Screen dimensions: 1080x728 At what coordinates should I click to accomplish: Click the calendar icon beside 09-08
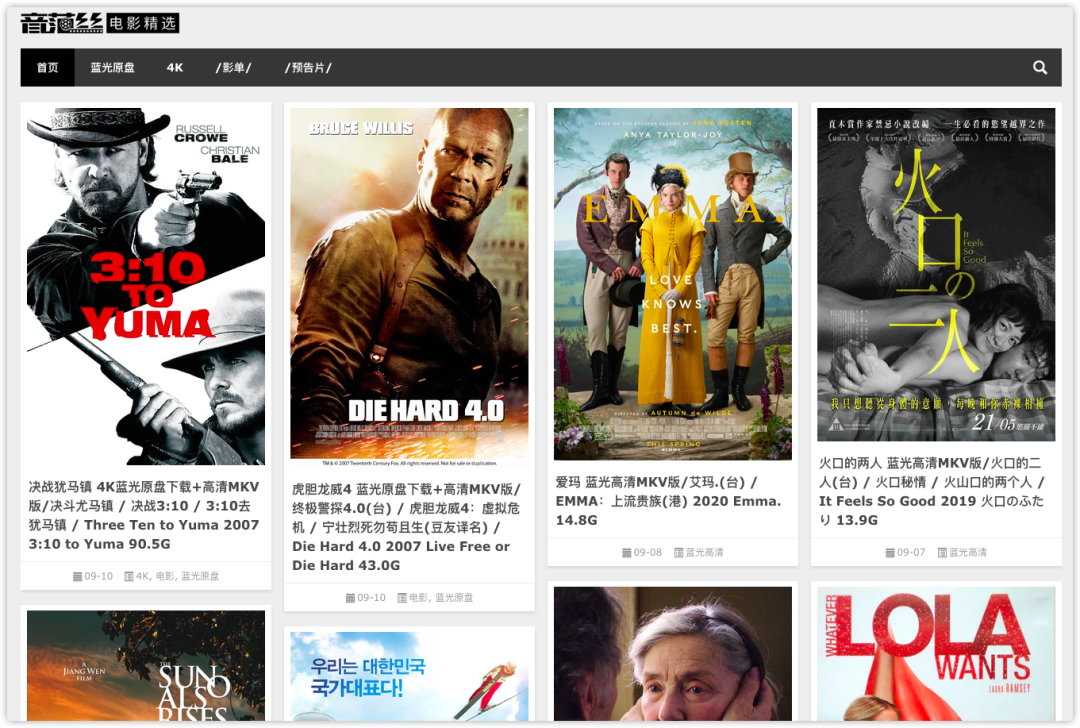point(626,552)
